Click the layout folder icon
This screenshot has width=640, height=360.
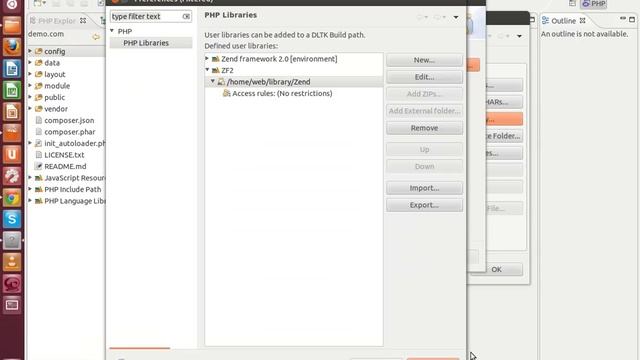tap(39, 74)
